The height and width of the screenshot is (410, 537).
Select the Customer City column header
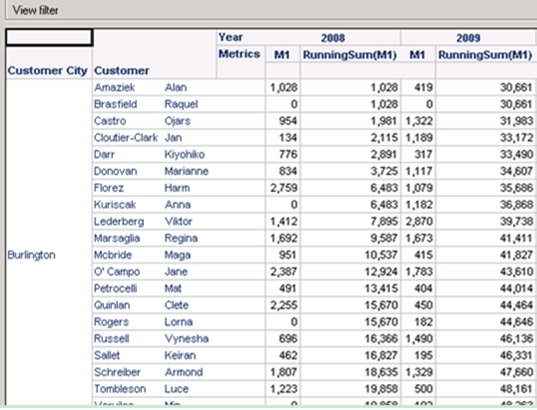pos(48,71)
